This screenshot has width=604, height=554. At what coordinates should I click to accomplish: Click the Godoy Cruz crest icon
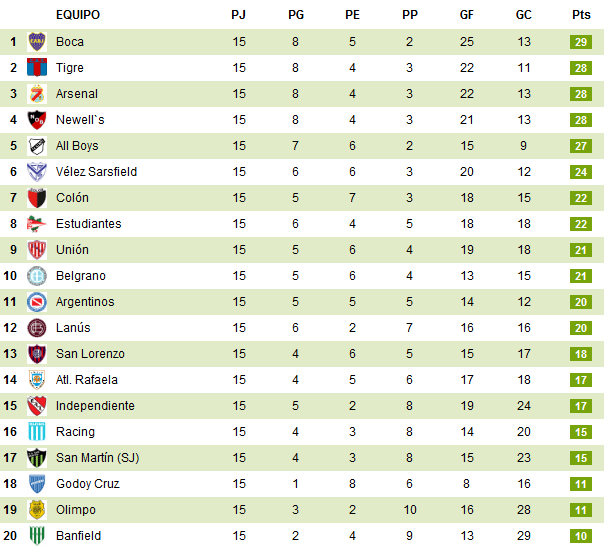37,484
